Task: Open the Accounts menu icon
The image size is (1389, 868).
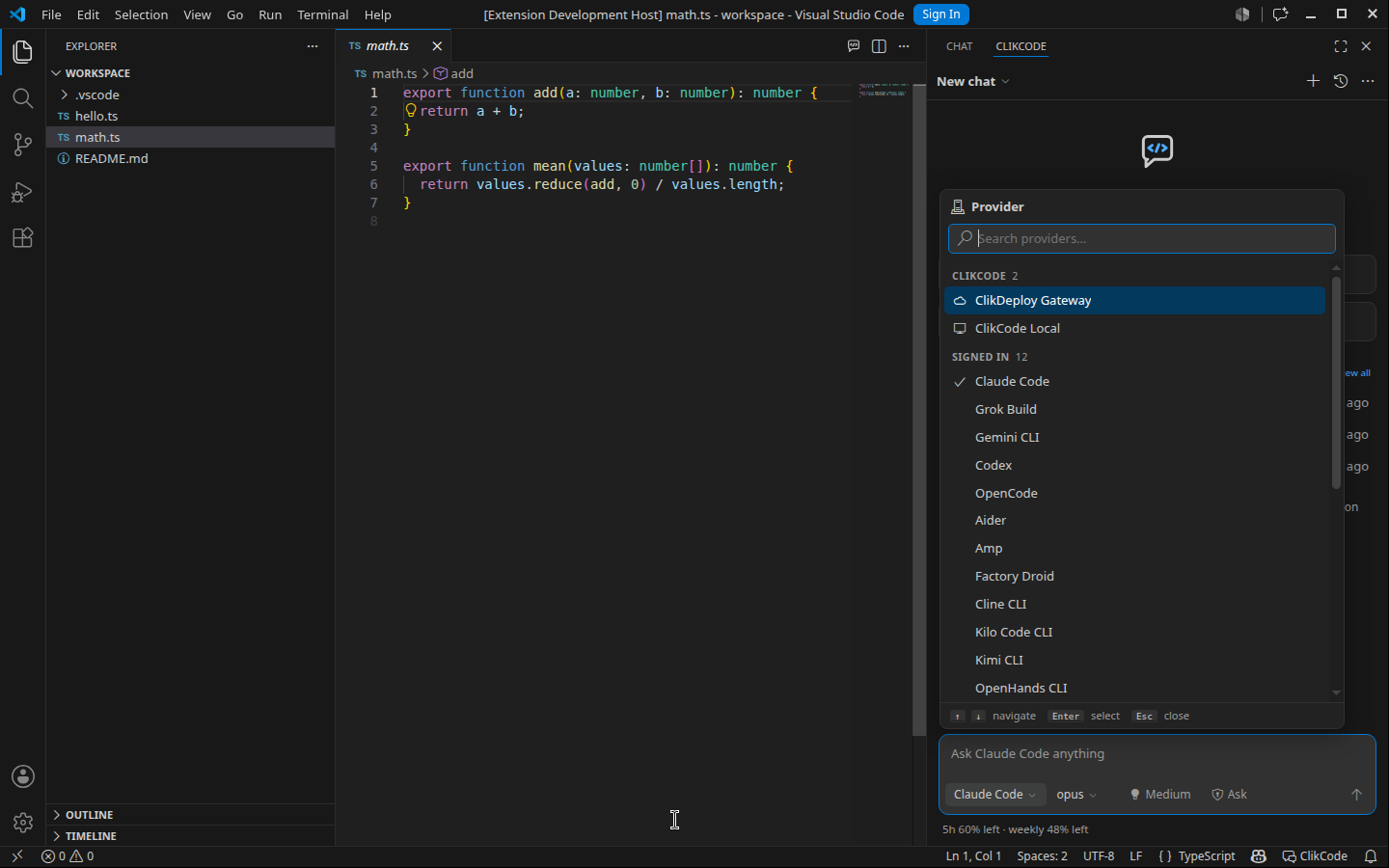Action: [x=23, y=776]
